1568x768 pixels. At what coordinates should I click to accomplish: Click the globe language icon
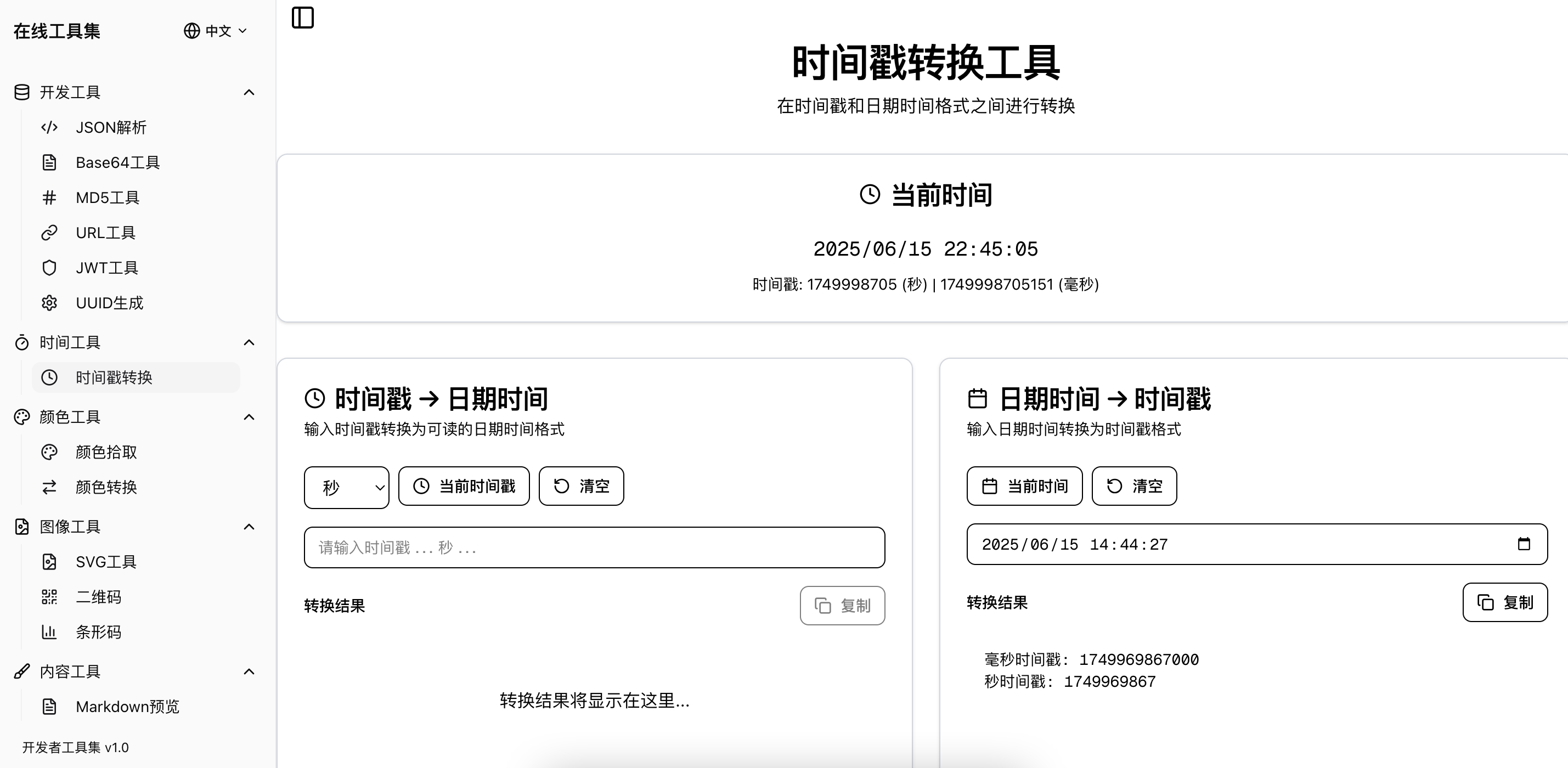click(x=191, y=31)
